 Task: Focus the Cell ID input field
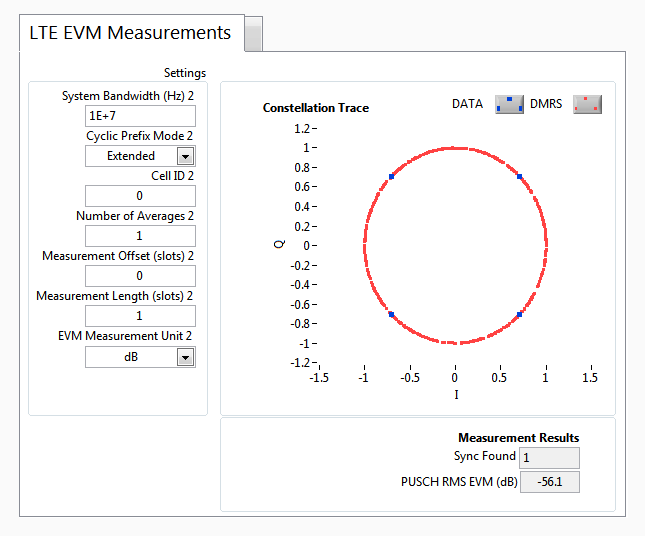[x=140, y=196]
